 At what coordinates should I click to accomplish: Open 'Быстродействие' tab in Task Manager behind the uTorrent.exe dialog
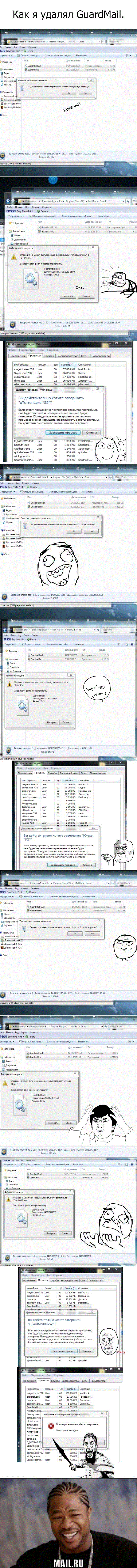pos(68,356)
